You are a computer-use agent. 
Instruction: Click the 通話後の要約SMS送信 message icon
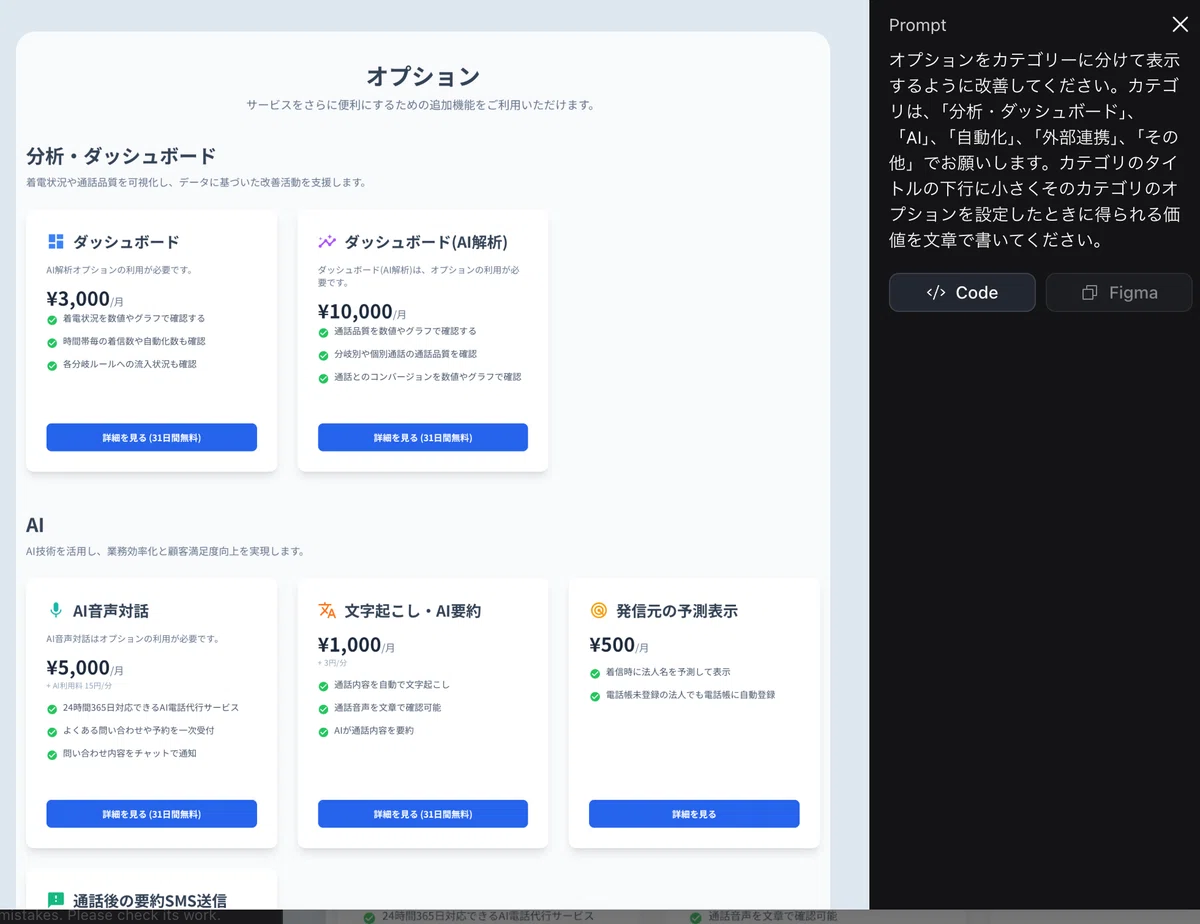coord(56,900)
